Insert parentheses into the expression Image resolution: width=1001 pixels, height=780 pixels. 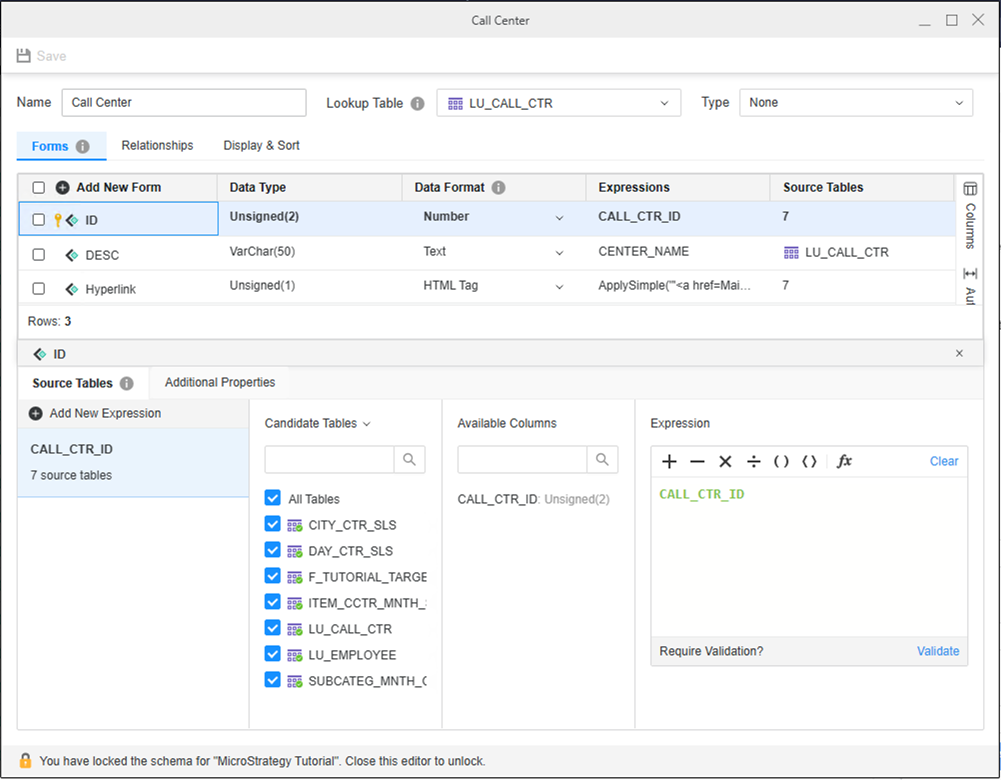(782, 461)
